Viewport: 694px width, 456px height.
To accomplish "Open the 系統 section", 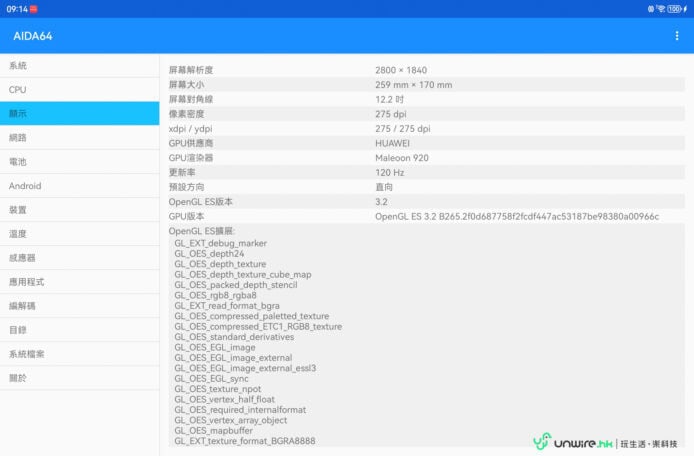I will coord(80,66).
